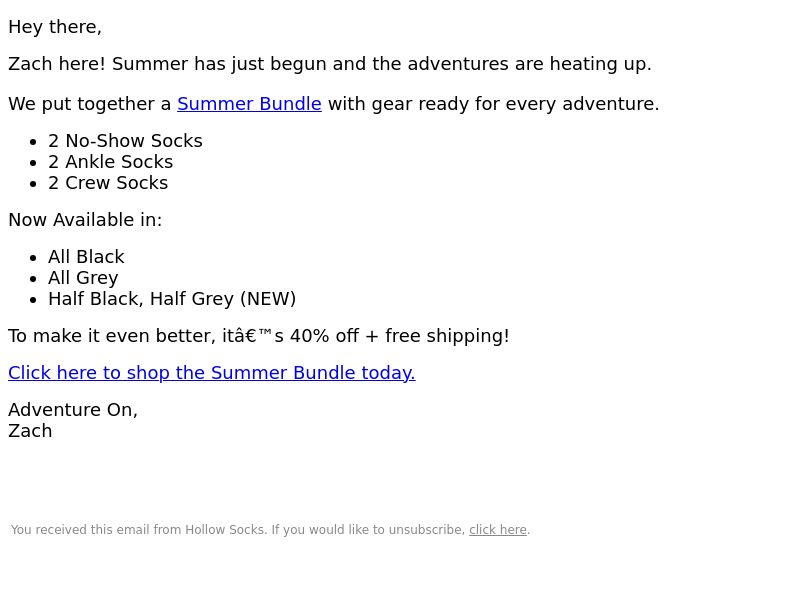Click the Now Available in: heading
800x600 pixels.
click(85, 220)
